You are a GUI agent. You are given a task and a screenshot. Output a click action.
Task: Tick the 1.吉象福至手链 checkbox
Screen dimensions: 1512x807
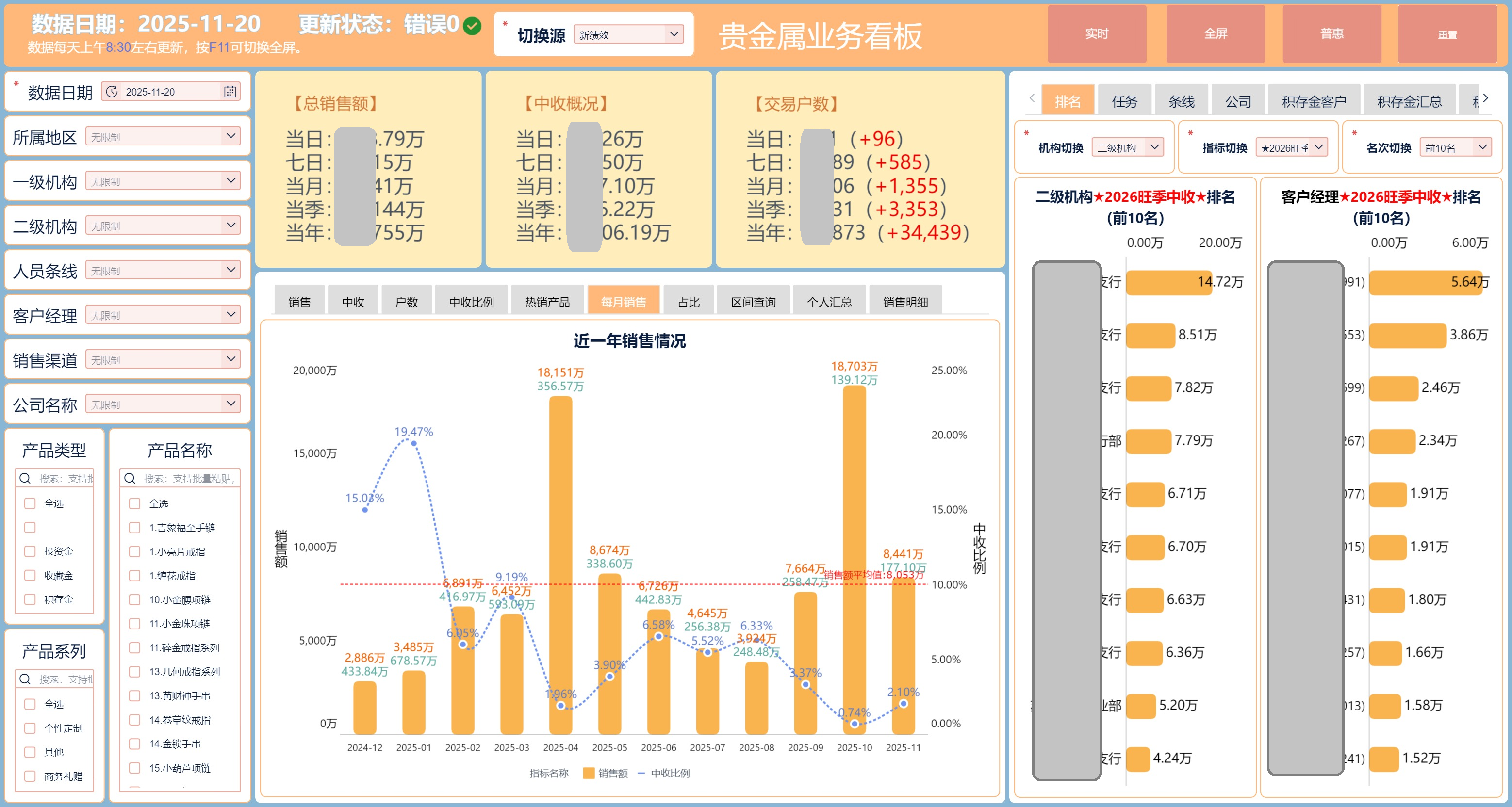click(x=134, y=527)
